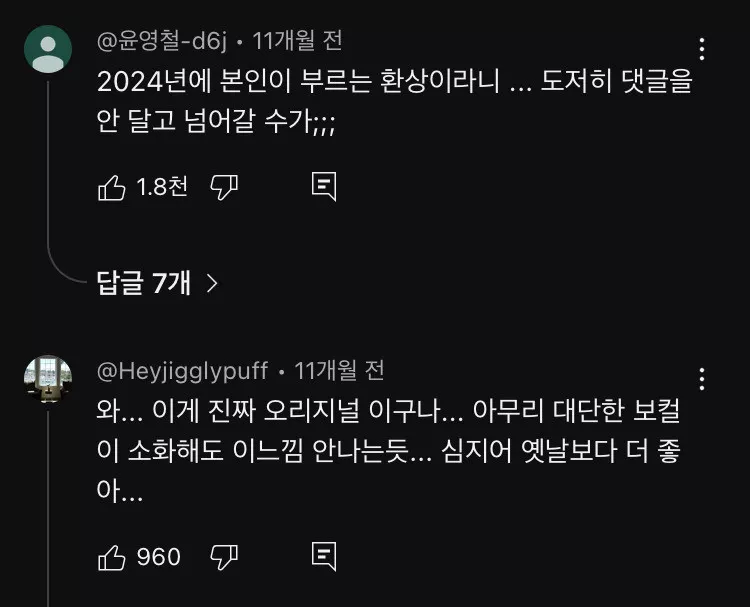The image size is (750, 607).
Task: Open more options for 윤영철's comment
Action: coord(702,49)
